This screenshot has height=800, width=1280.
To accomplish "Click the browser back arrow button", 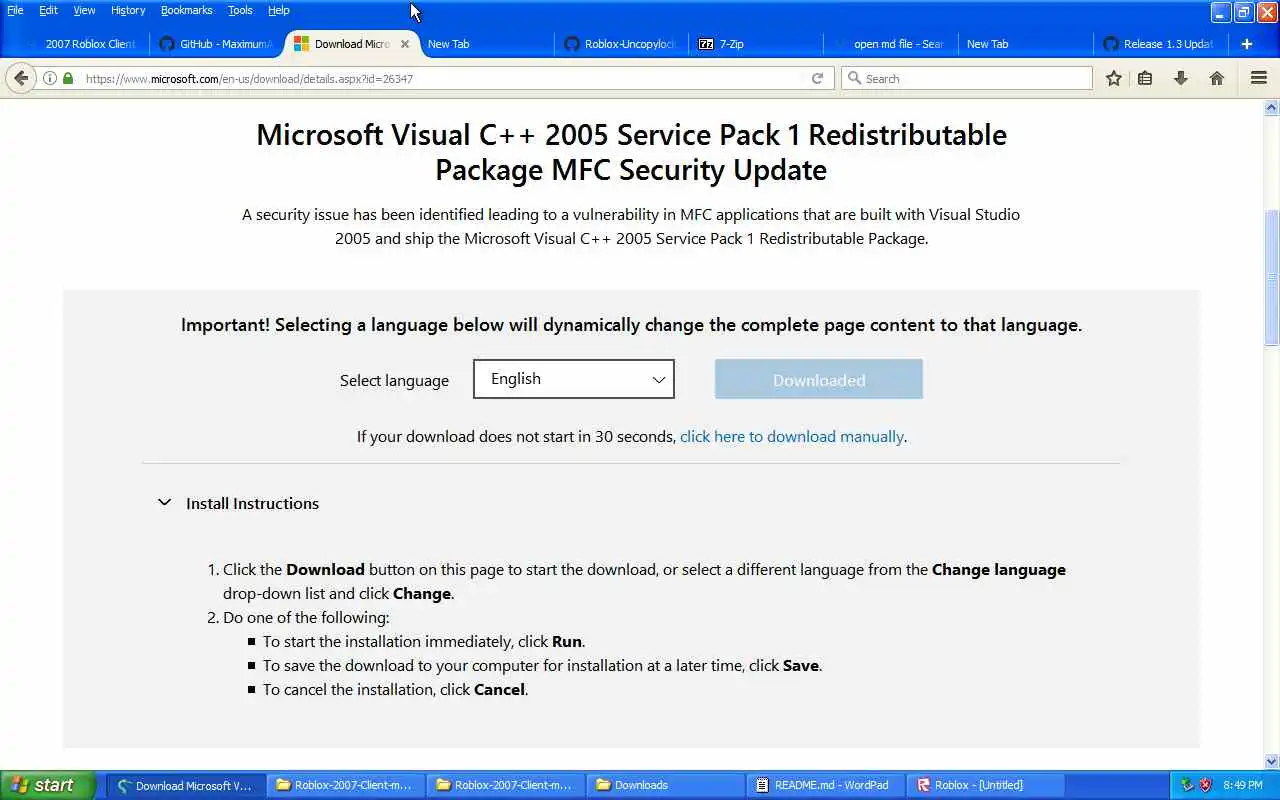I will coord(21,78).
